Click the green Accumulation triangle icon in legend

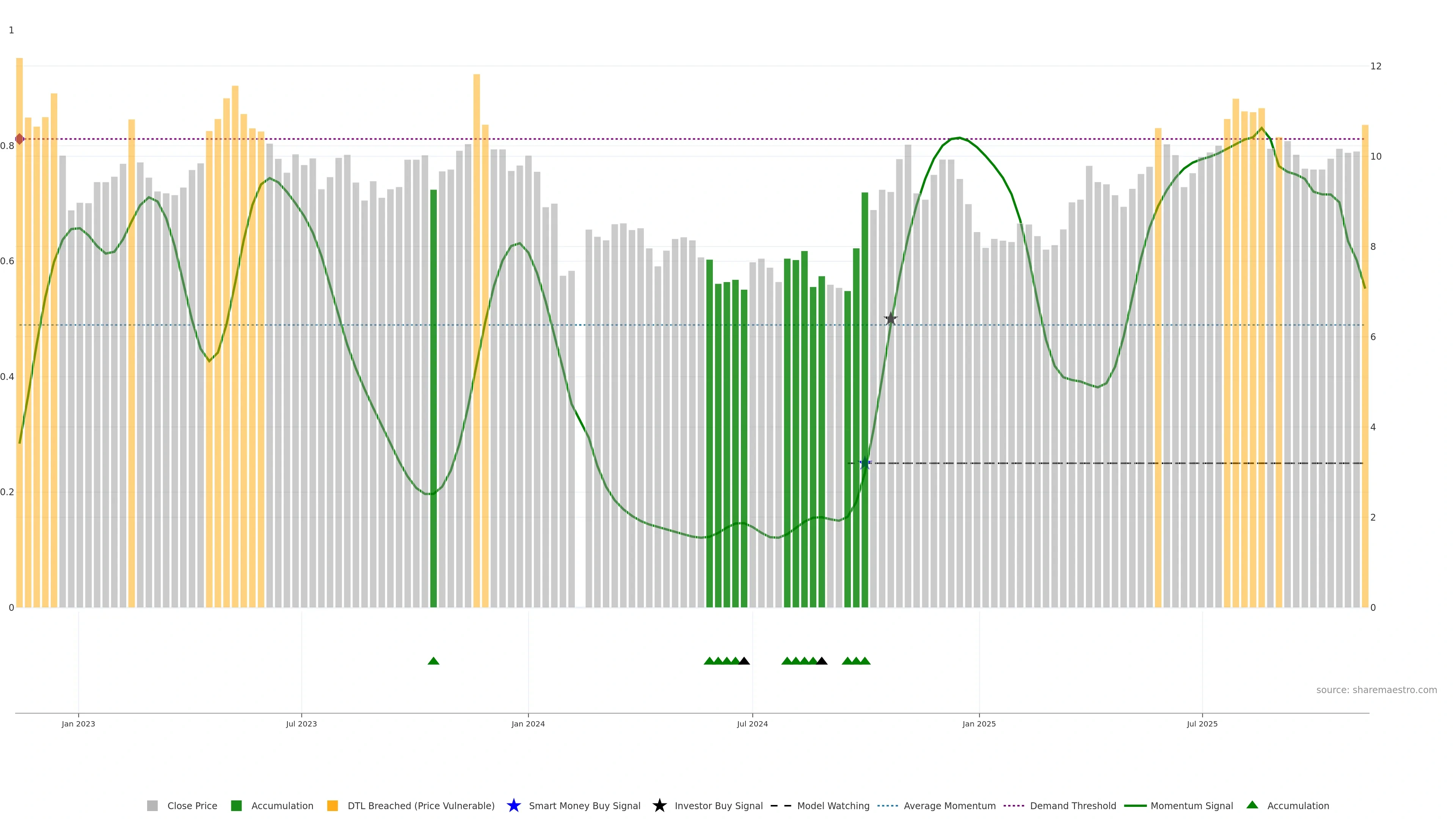pyautogui.click(x=1252, y=805)
